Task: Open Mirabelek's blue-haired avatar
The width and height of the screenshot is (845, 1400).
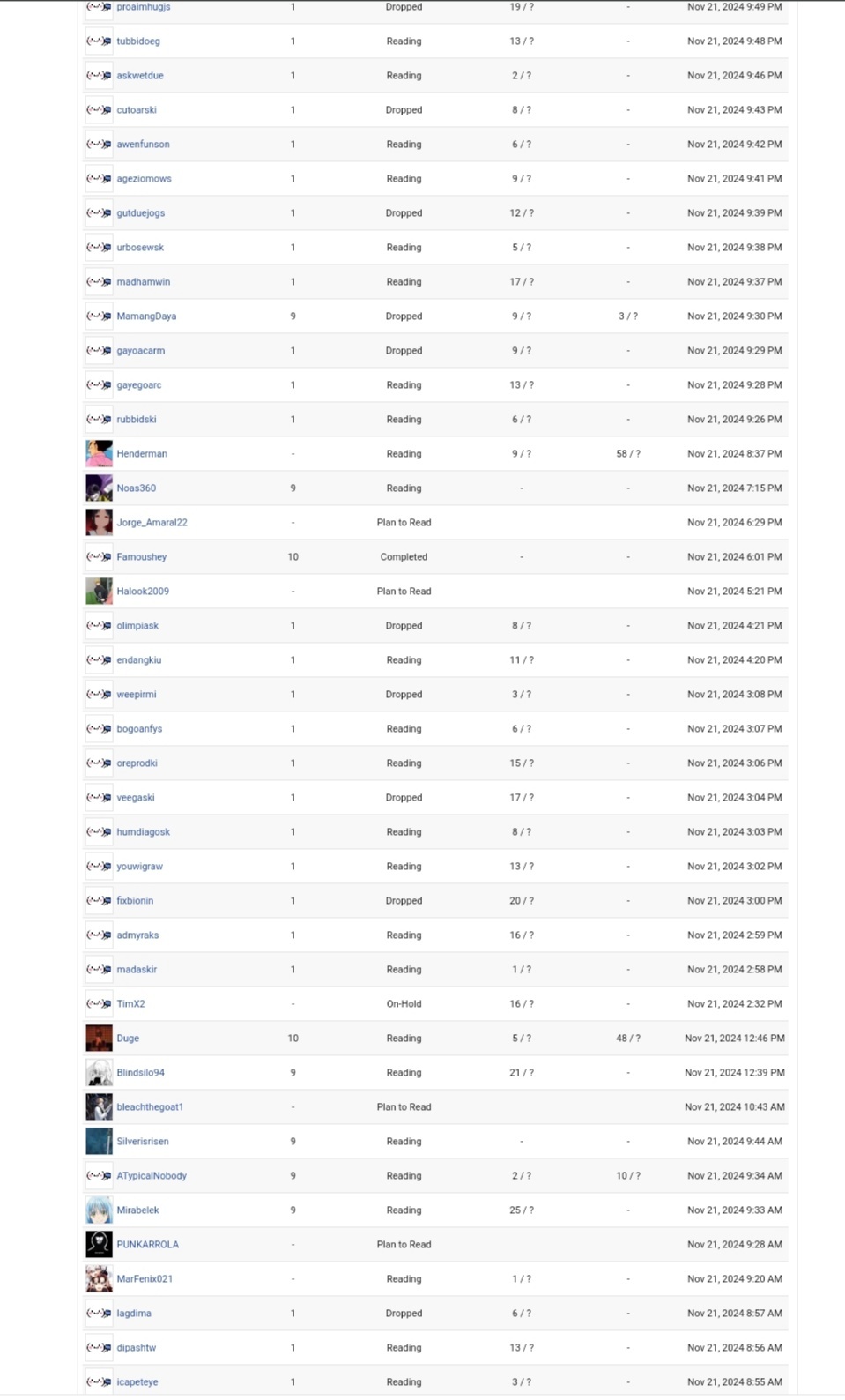Action: 99,1210
